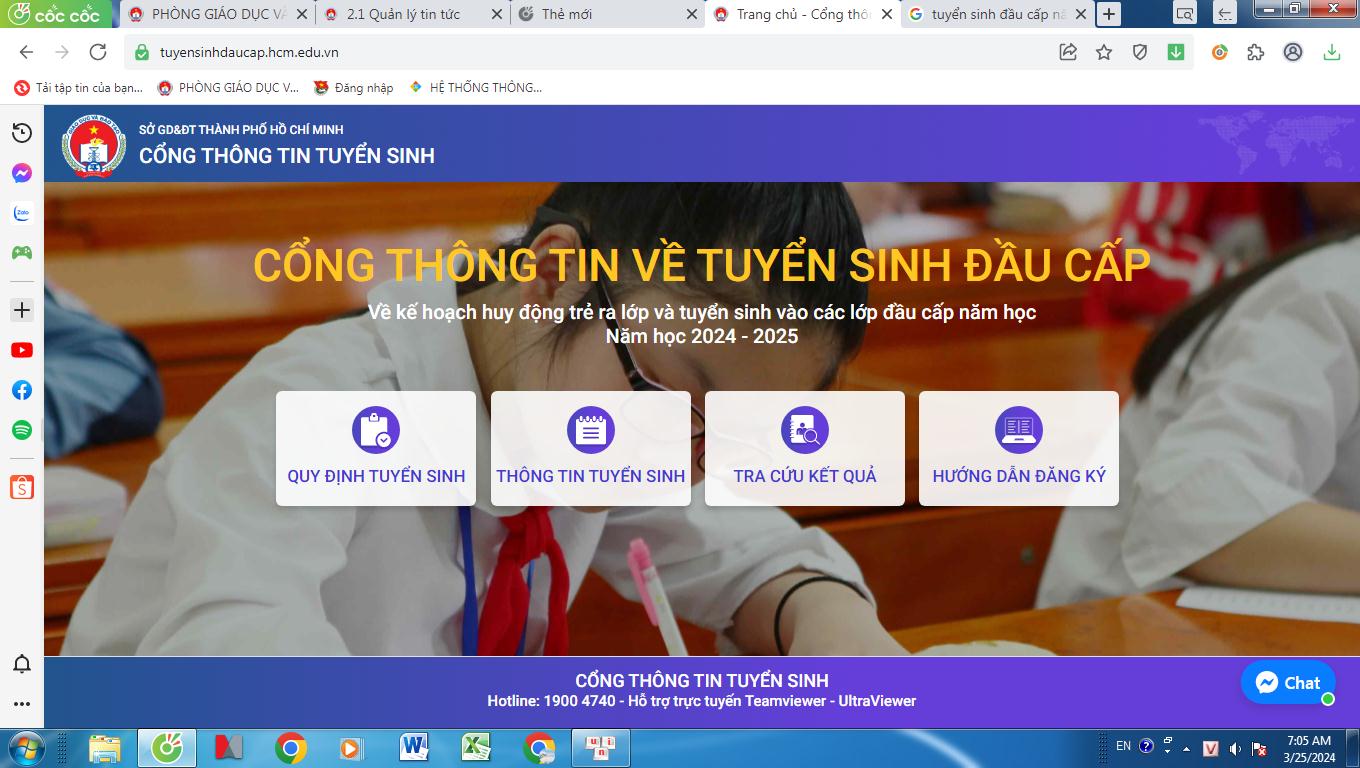Open YouTube from the sidebar
The width and height of the screenshot is (1360, 768).
(22, 350)
